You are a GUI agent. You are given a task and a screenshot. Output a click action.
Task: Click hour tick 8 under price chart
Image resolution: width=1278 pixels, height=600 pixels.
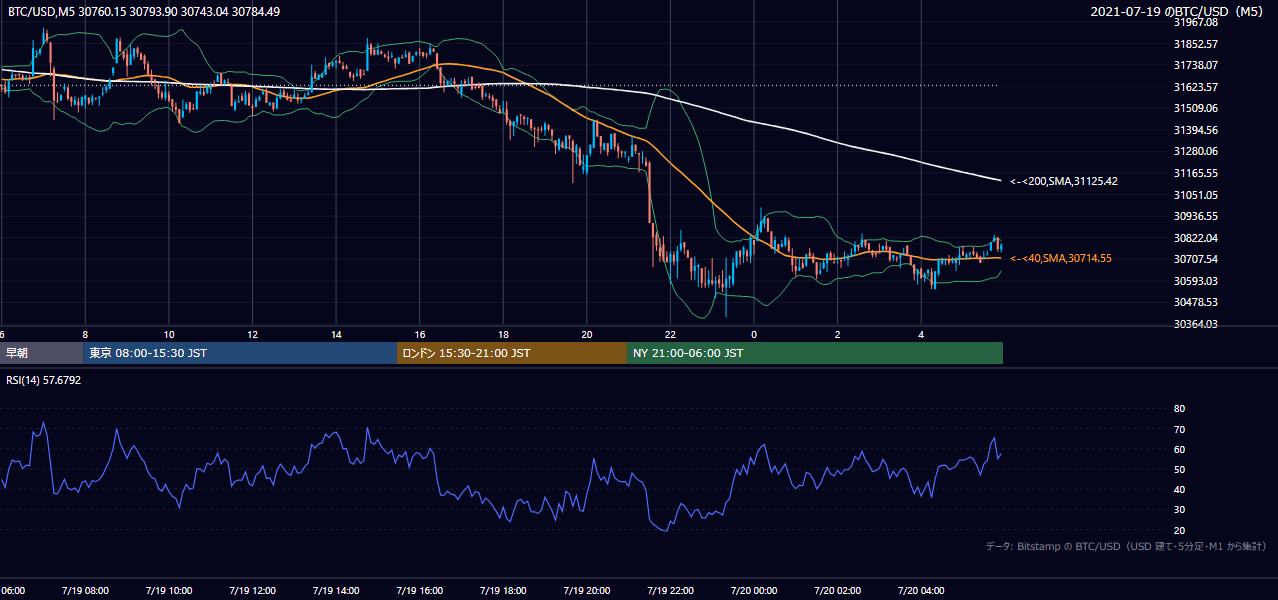[85, 334]
